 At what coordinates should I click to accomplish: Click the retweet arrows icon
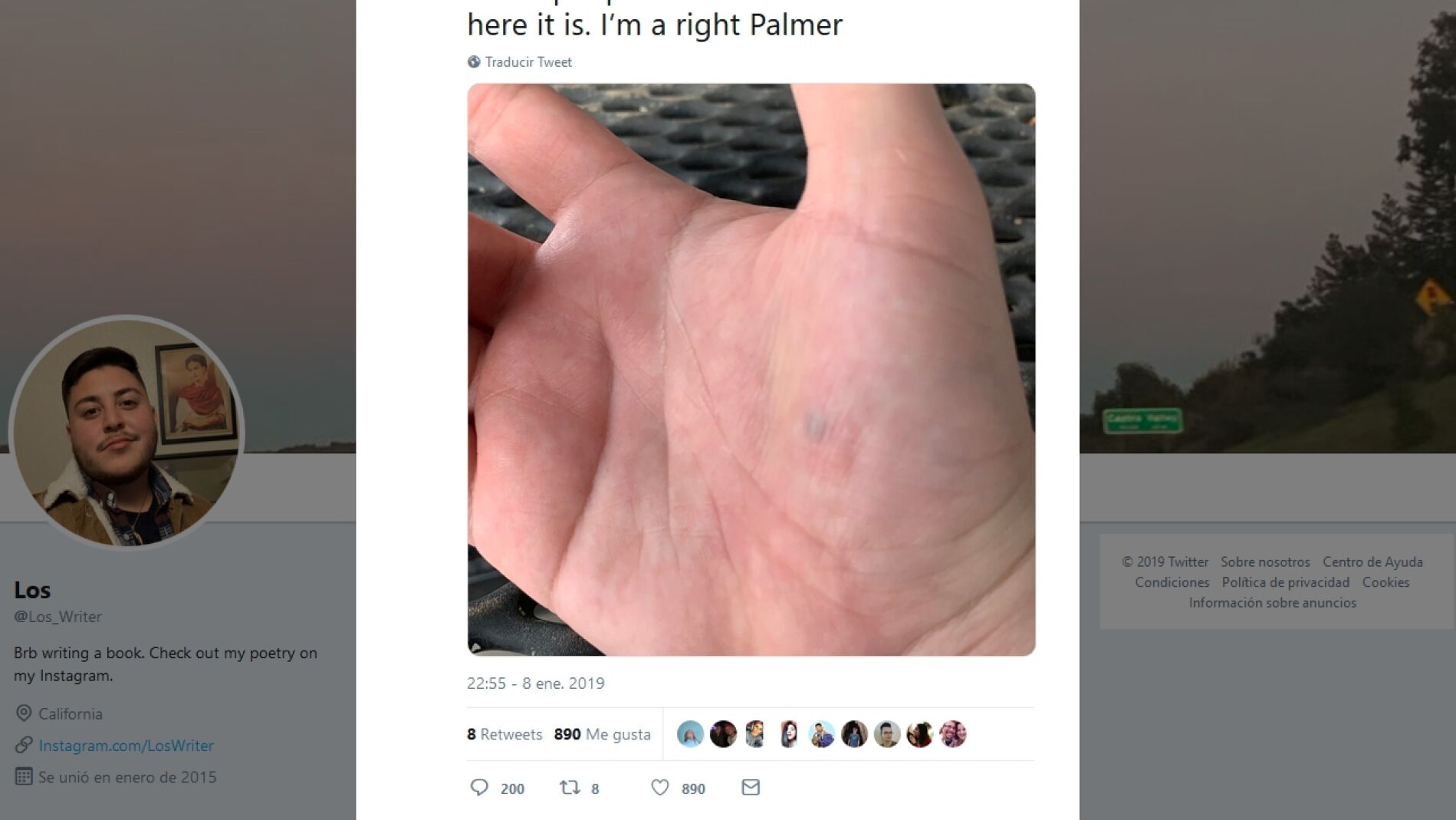[570, 787]
